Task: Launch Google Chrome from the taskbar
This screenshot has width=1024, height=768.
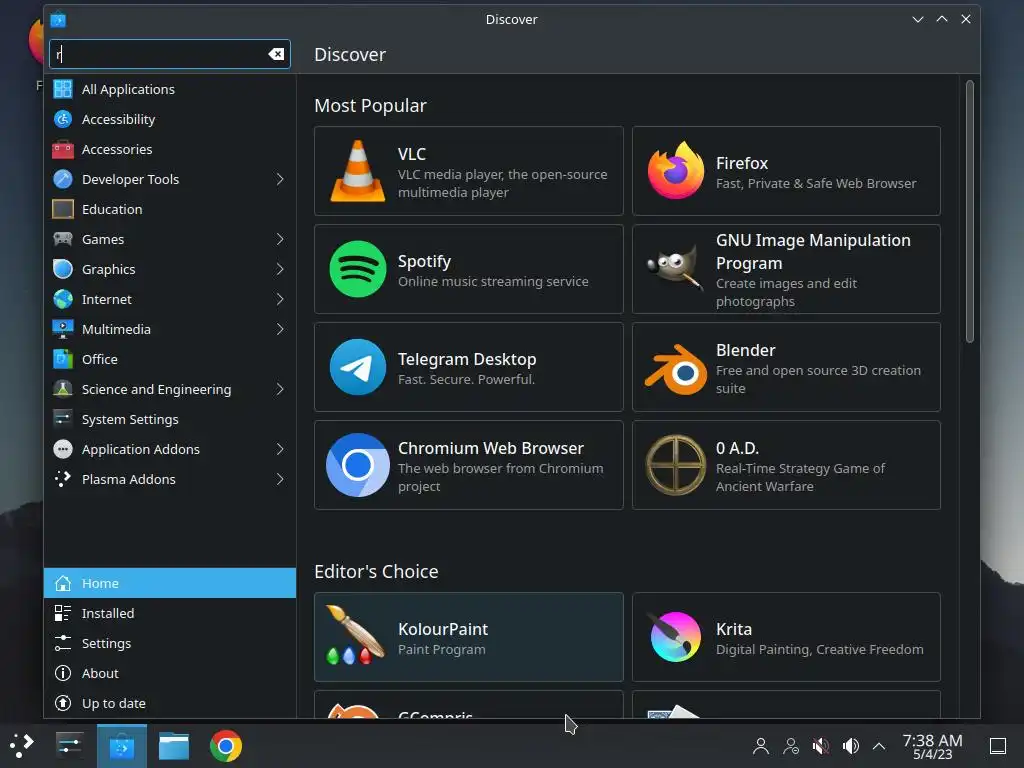Action: [x=226, y=746]
